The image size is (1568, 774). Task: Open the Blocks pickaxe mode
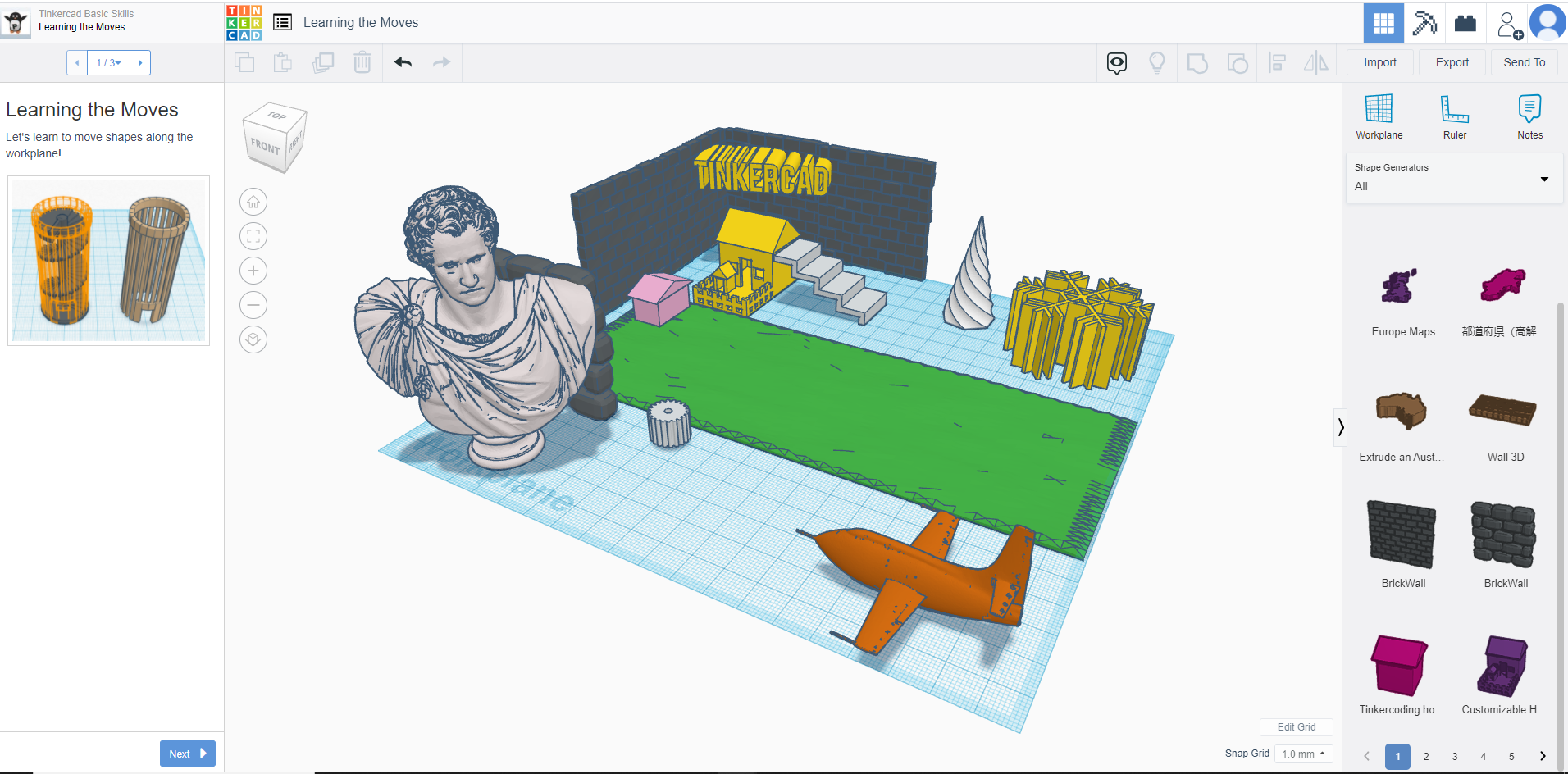[1424, 23]
